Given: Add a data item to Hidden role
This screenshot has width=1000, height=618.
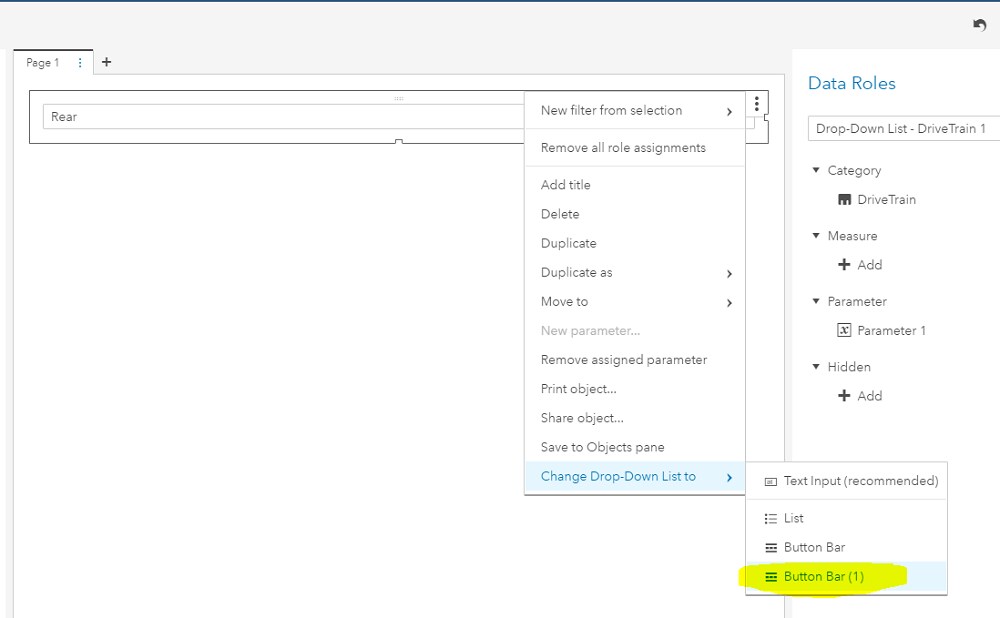Looking at the screenshot, I should point(860,396).
